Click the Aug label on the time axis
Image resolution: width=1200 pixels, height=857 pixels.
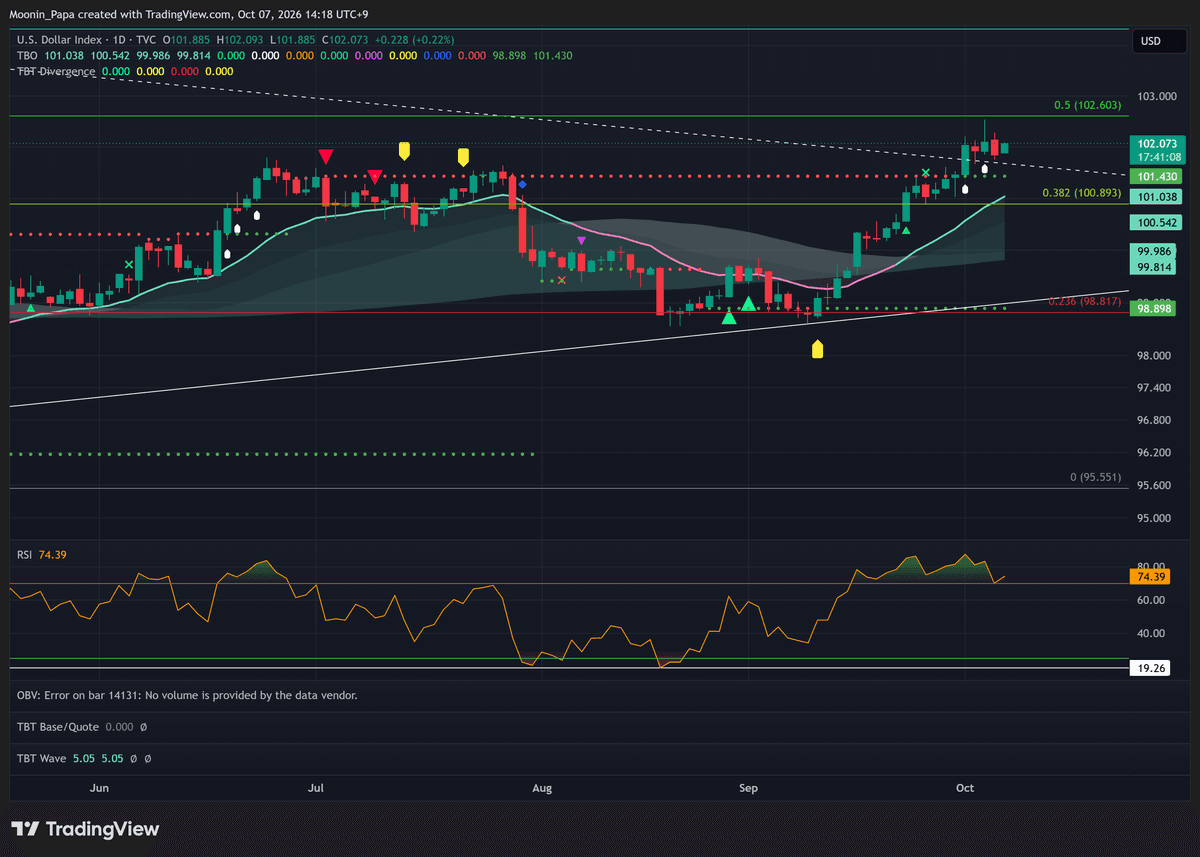point(542,788)
